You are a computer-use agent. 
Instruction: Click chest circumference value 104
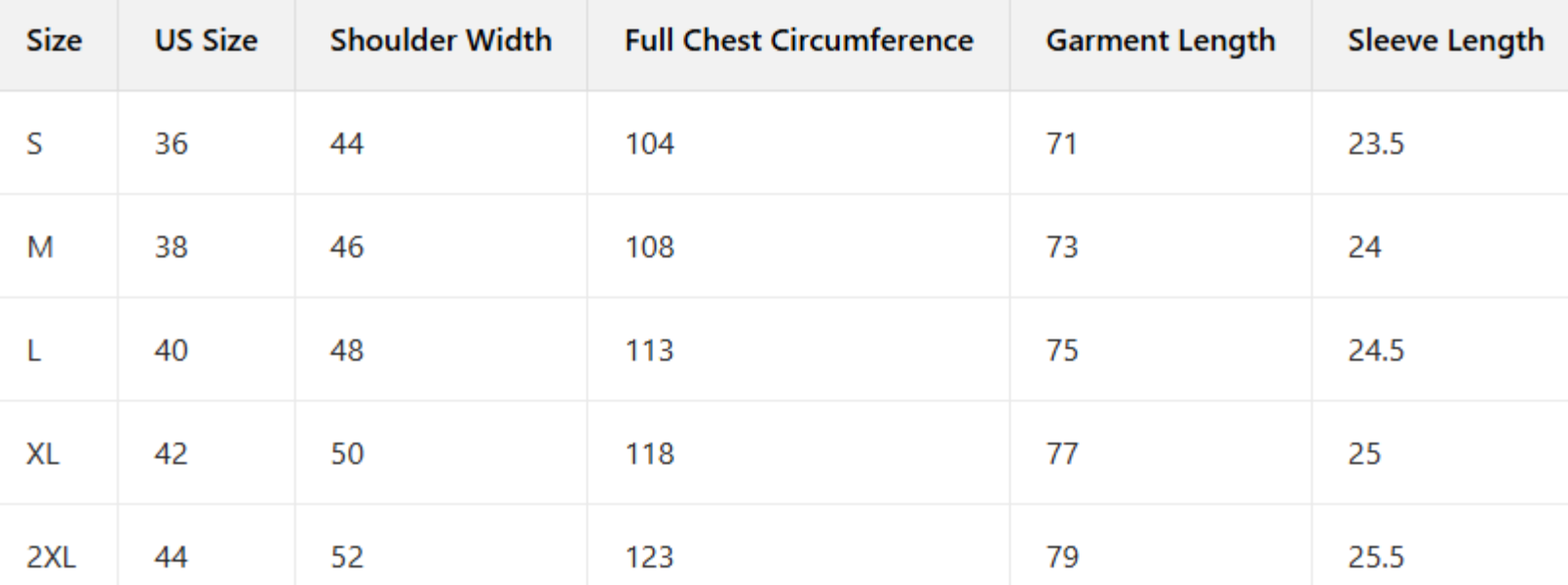pyautogui.click(x=649, y=144)
